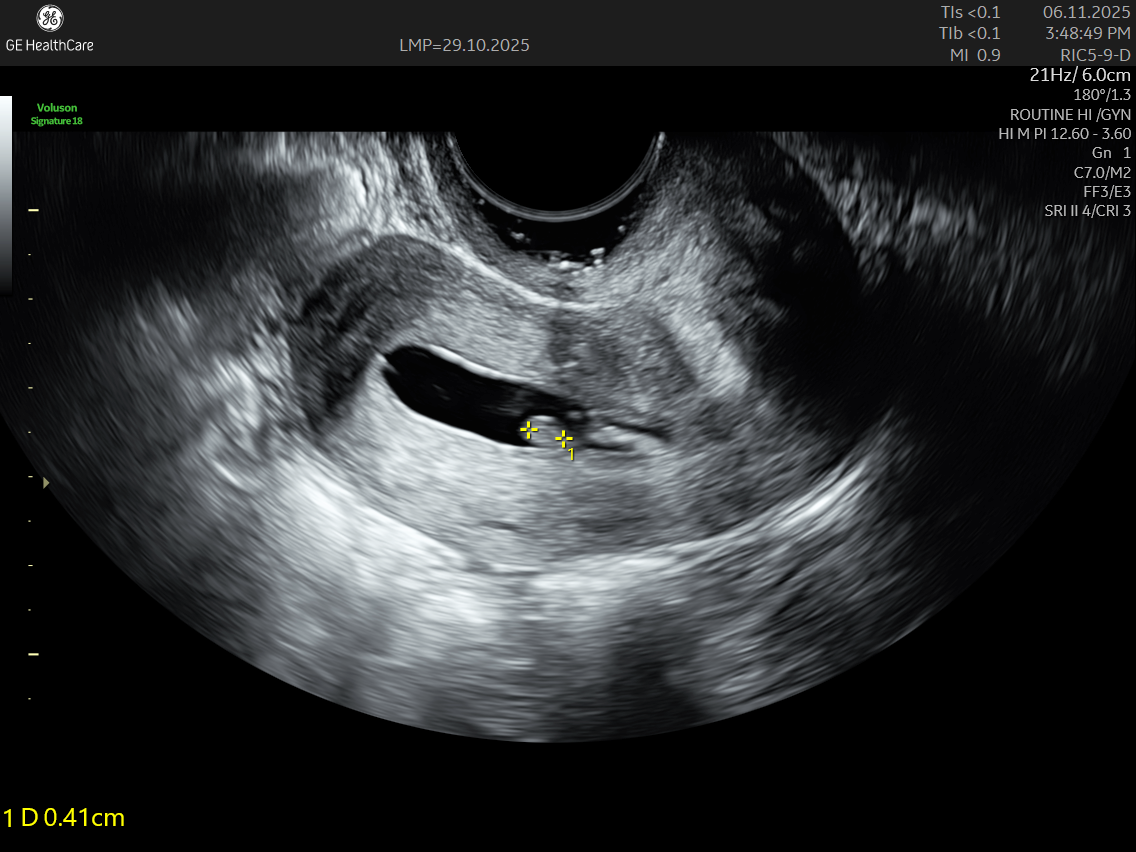Select the 1 D 0.41cm measurement result
The image size is (1136, 852).
tap(64, 818)
